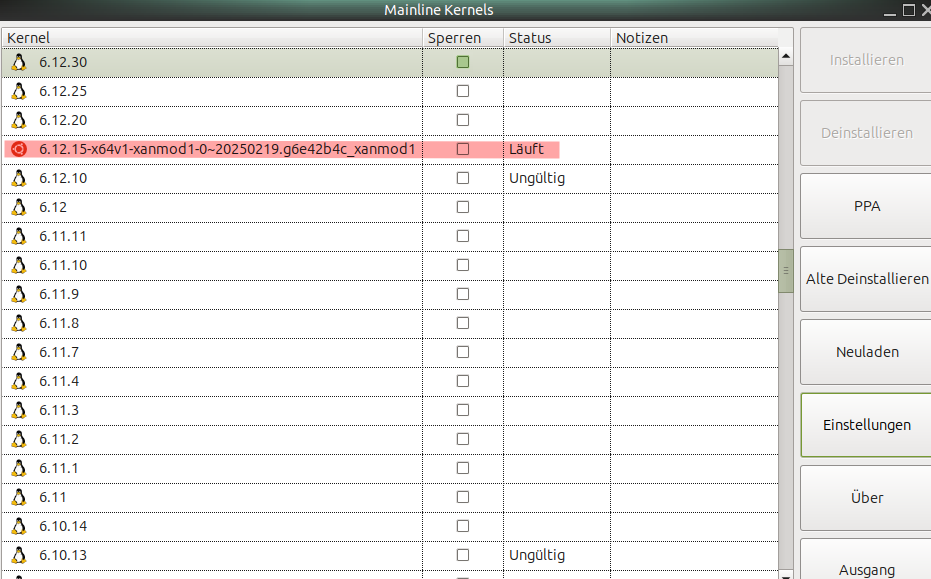Image resolution: width=931 pixels, height=579 pixels.
Task: Click the penguin icon for kernel 6.11.7
Action: [19, 353]
